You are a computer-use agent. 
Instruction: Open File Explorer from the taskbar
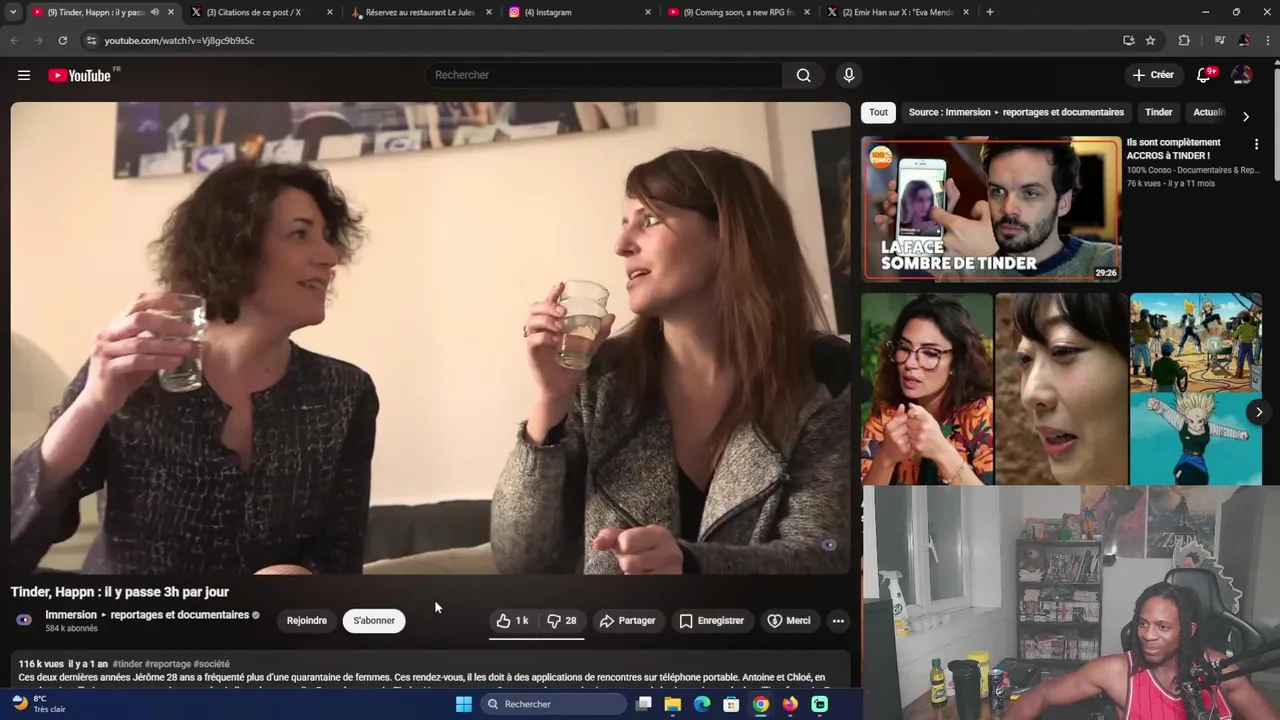(673, 704)
